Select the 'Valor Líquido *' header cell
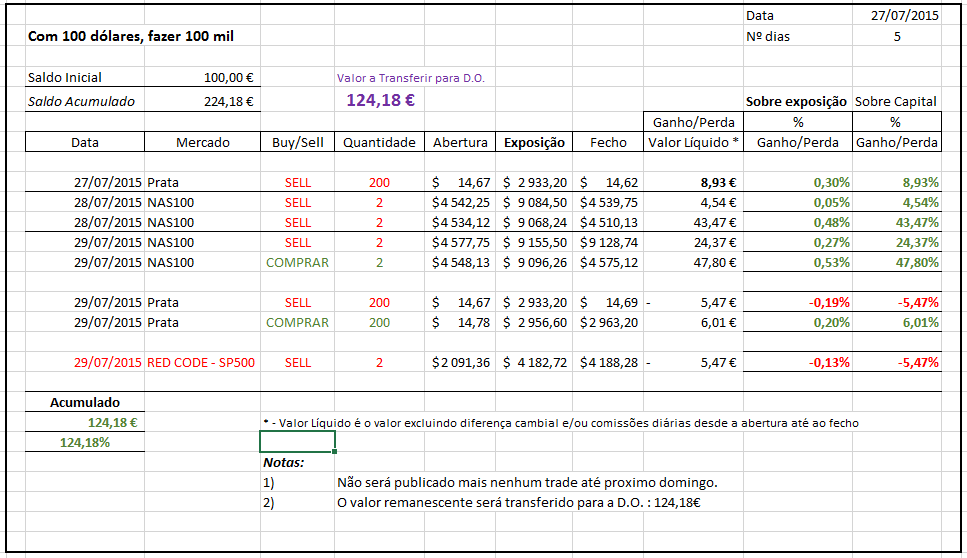Viewport: 967px width, 558px height. pos(694,142)
